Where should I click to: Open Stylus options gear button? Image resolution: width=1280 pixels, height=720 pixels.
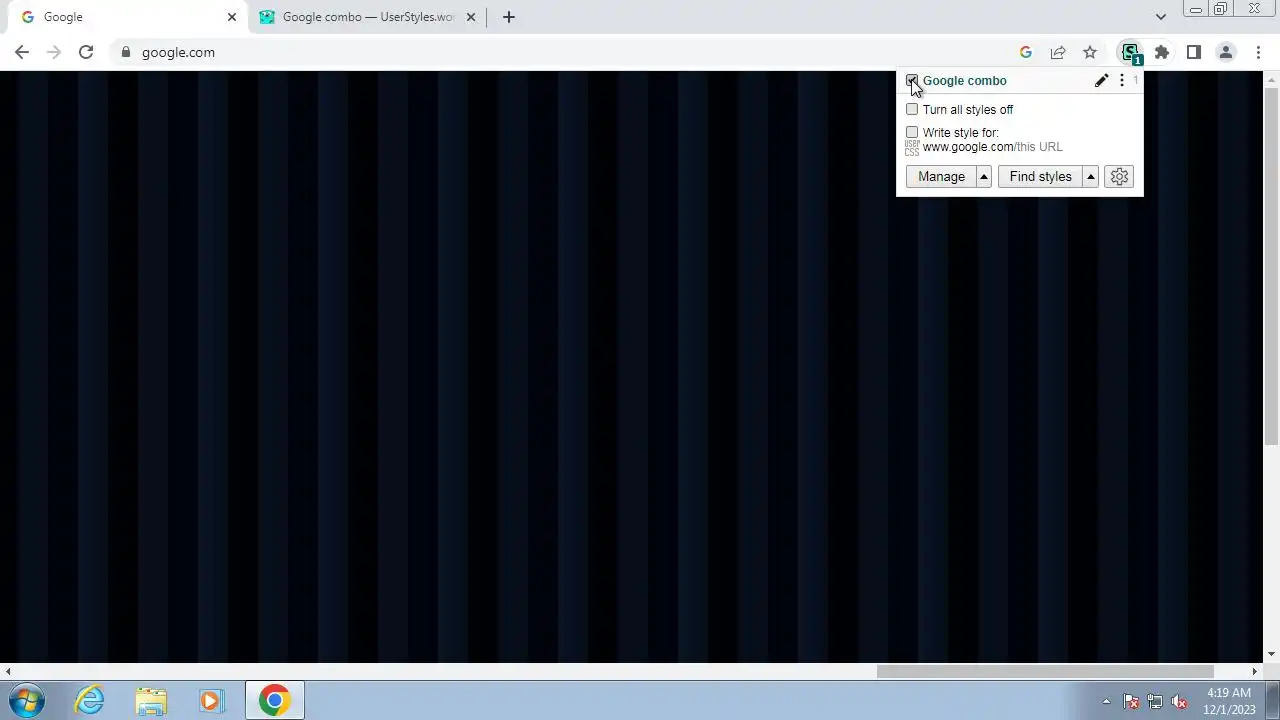(1119, 177)
